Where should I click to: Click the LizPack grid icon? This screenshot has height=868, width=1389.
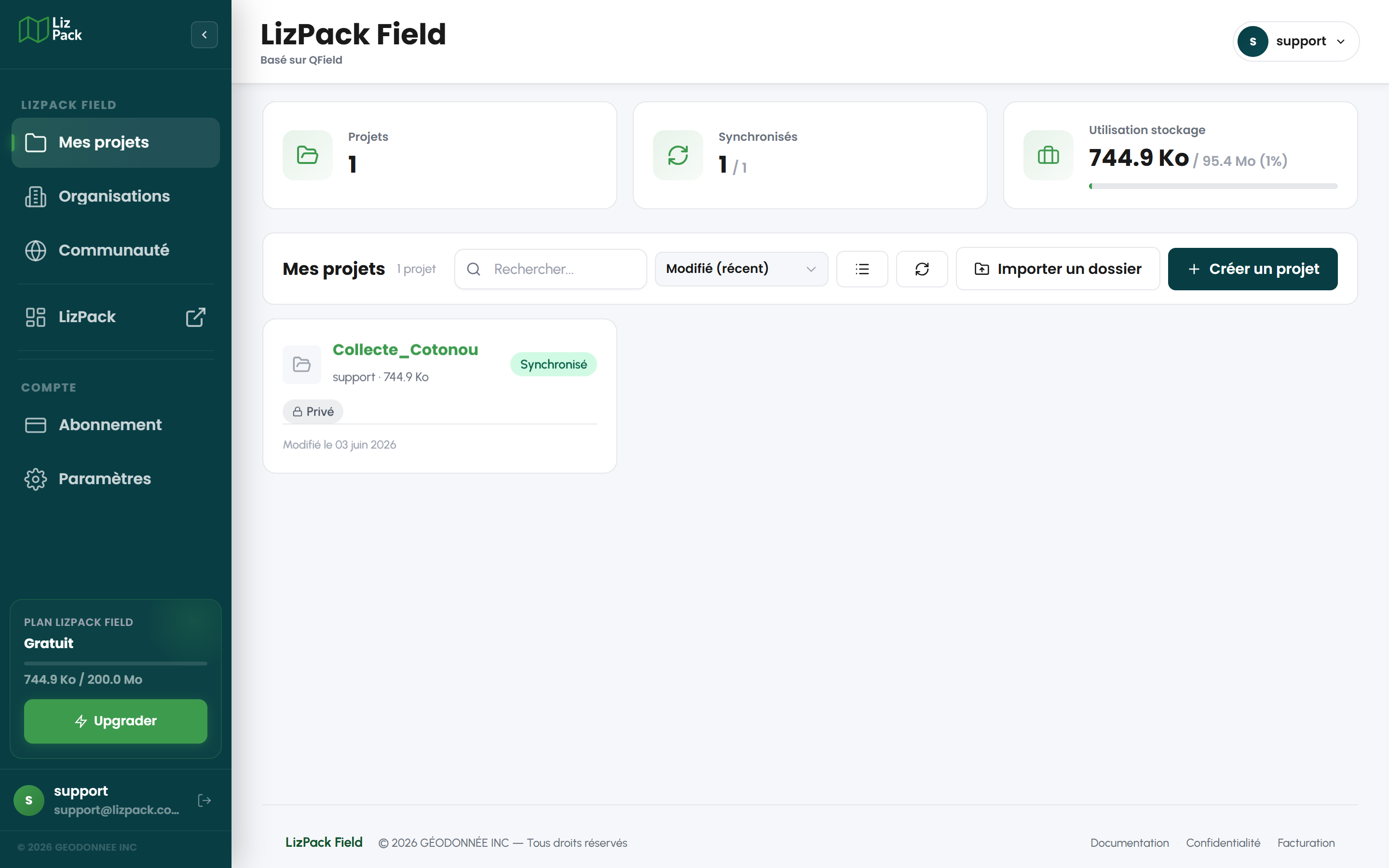click(36, 317)
